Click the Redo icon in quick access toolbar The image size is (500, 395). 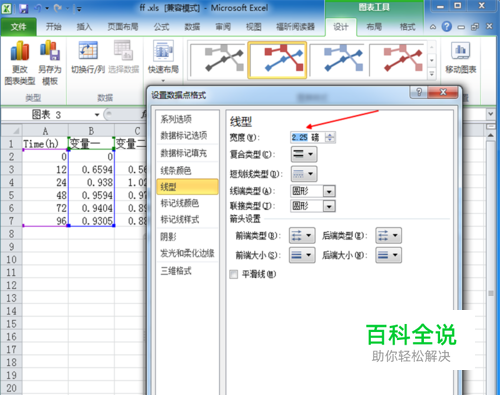[x=57, y=8]
